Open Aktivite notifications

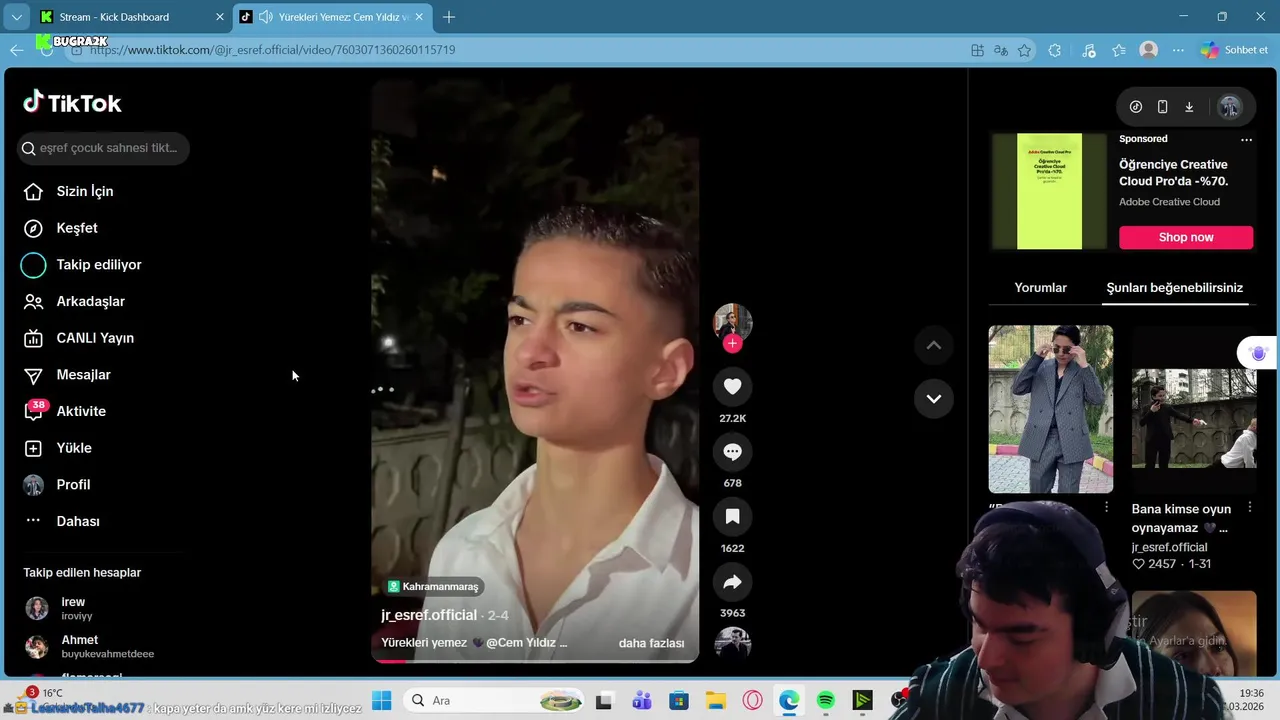64,411
